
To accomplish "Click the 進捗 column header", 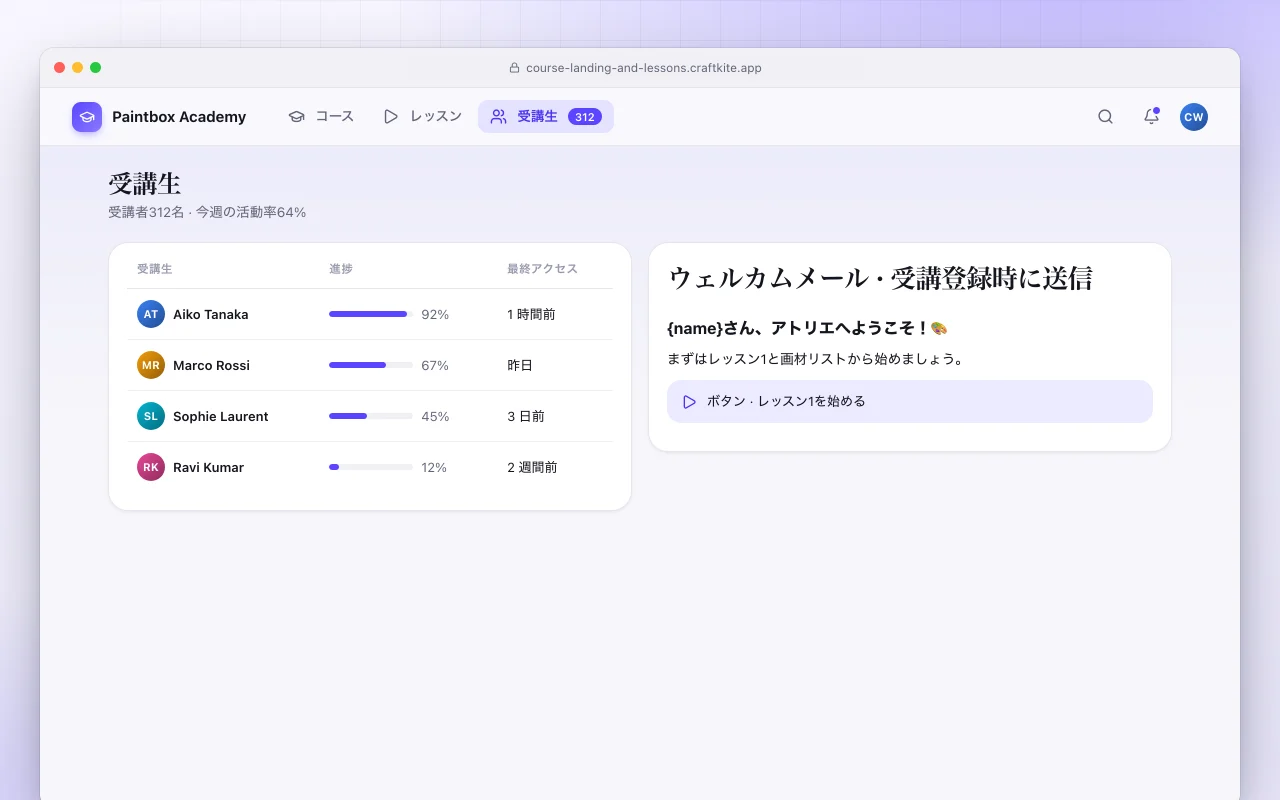I will tap(341, 269).
